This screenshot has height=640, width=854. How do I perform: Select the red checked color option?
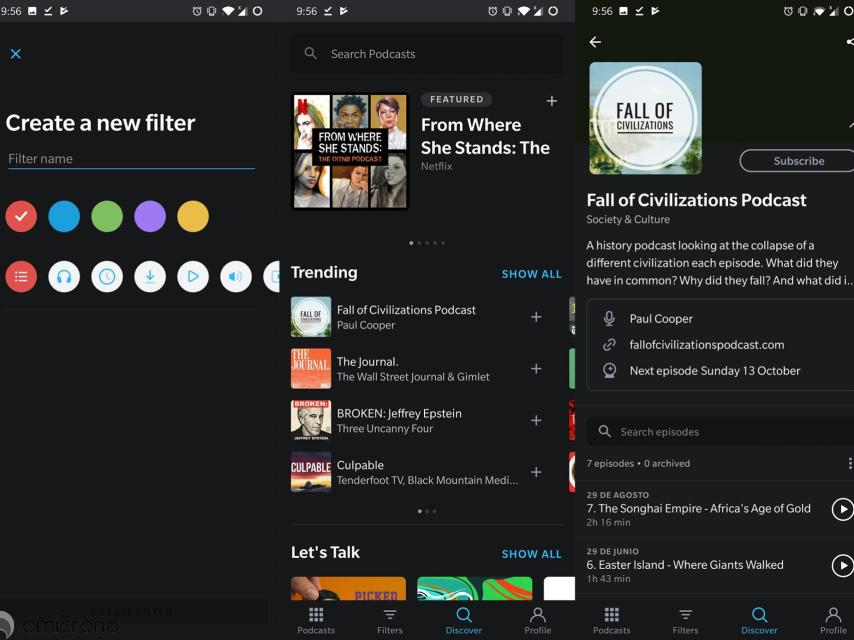click(21, 216)
